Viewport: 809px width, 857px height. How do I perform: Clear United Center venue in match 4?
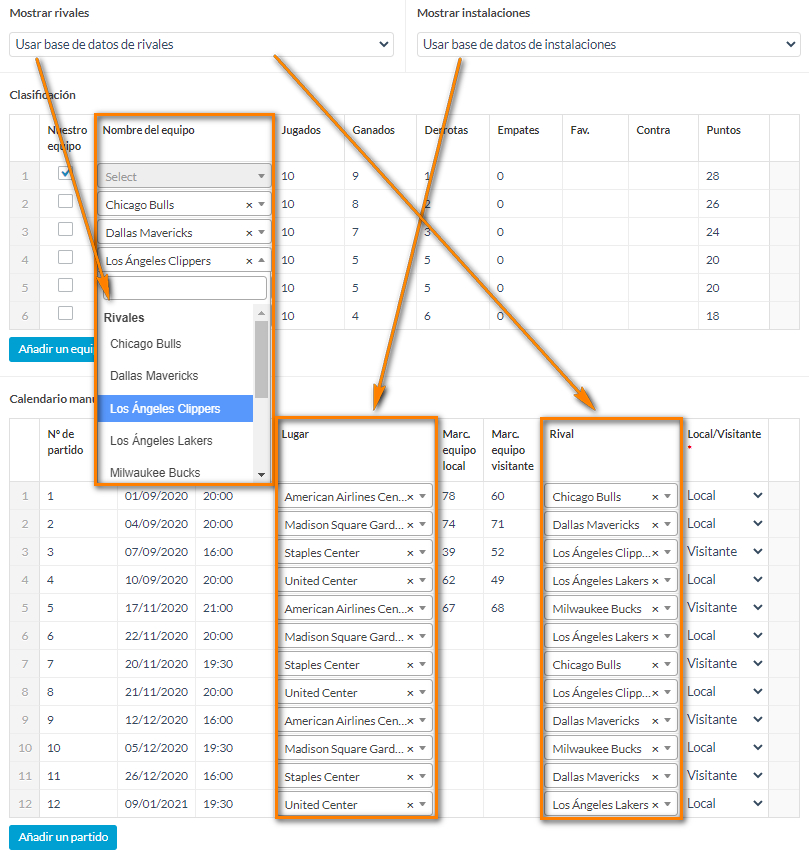(x=411, y=581)
